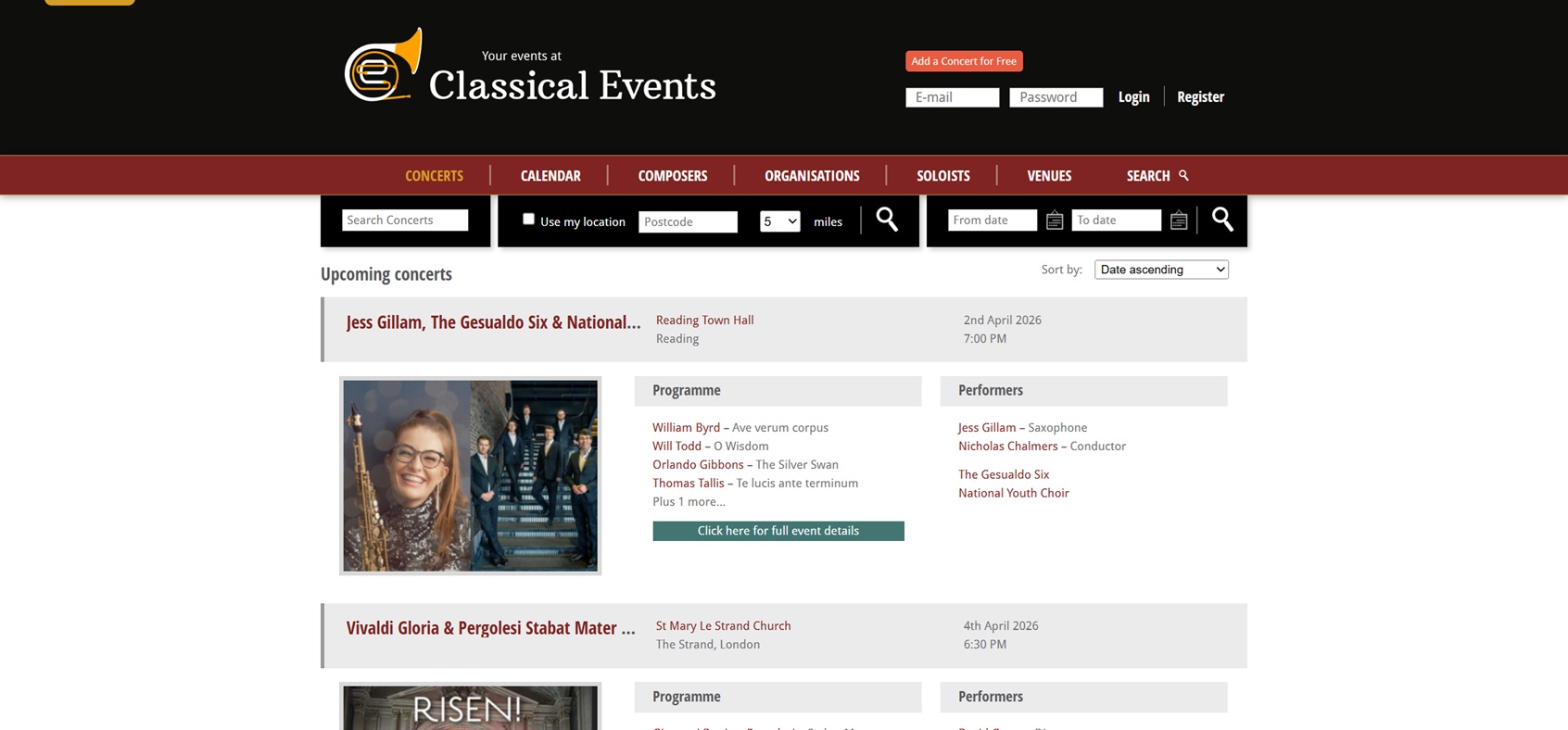Enable the Use my location checkbox
This screenshot has width=1568, height=730.
tap(528, 218)
